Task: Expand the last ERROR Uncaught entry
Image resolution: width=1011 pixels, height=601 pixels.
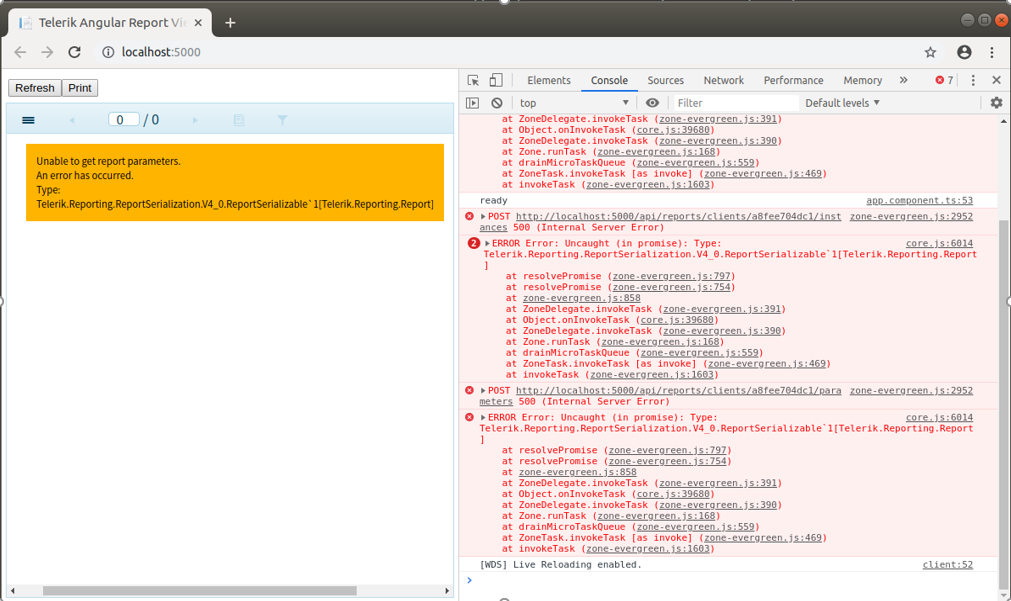Action: click(483, 418)
